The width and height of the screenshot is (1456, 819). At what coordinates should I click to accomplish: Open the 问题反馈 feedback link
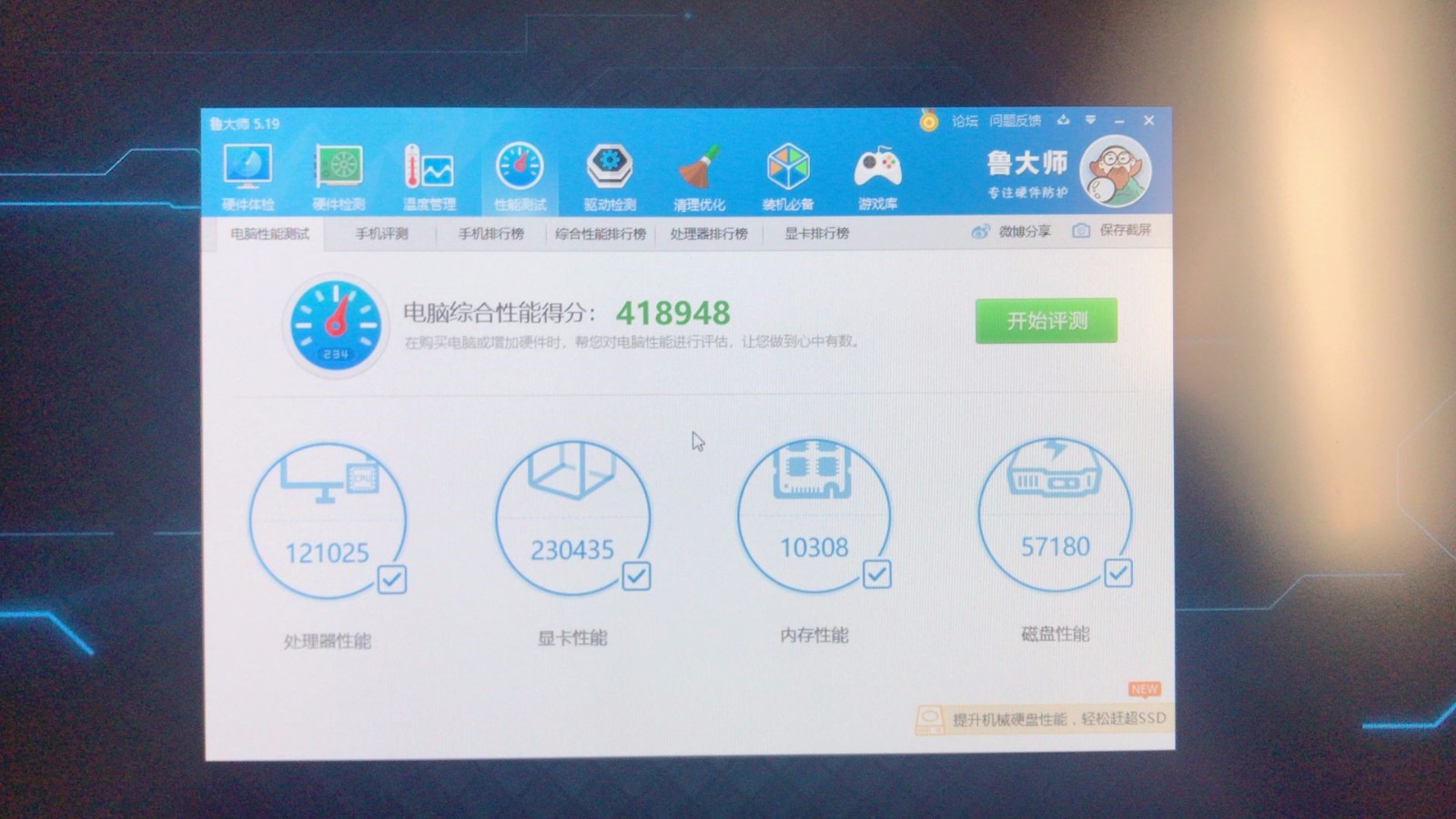pyautogui.click(x=1015, y=120)
